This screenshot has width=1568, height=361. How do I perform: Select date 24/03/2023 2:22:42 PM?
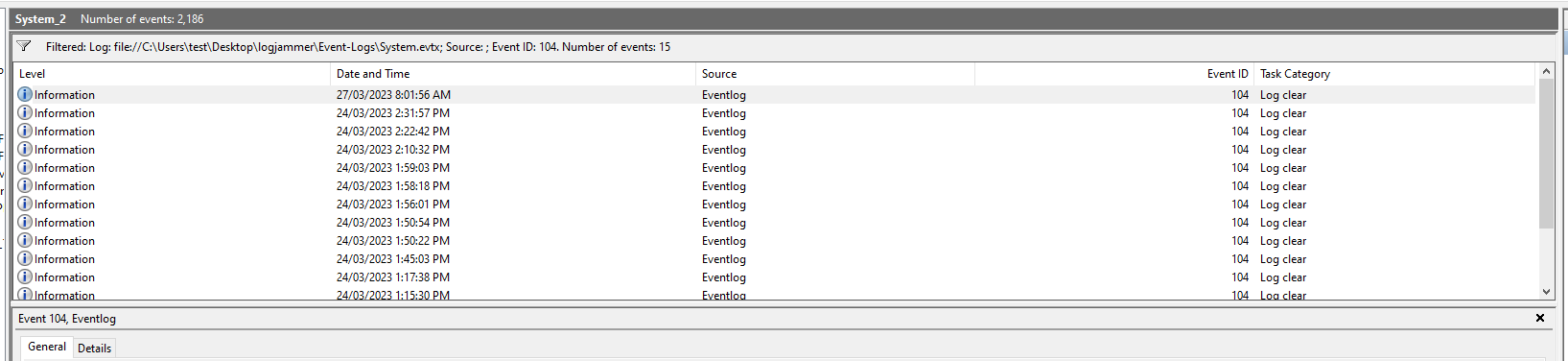click(393, 132)
